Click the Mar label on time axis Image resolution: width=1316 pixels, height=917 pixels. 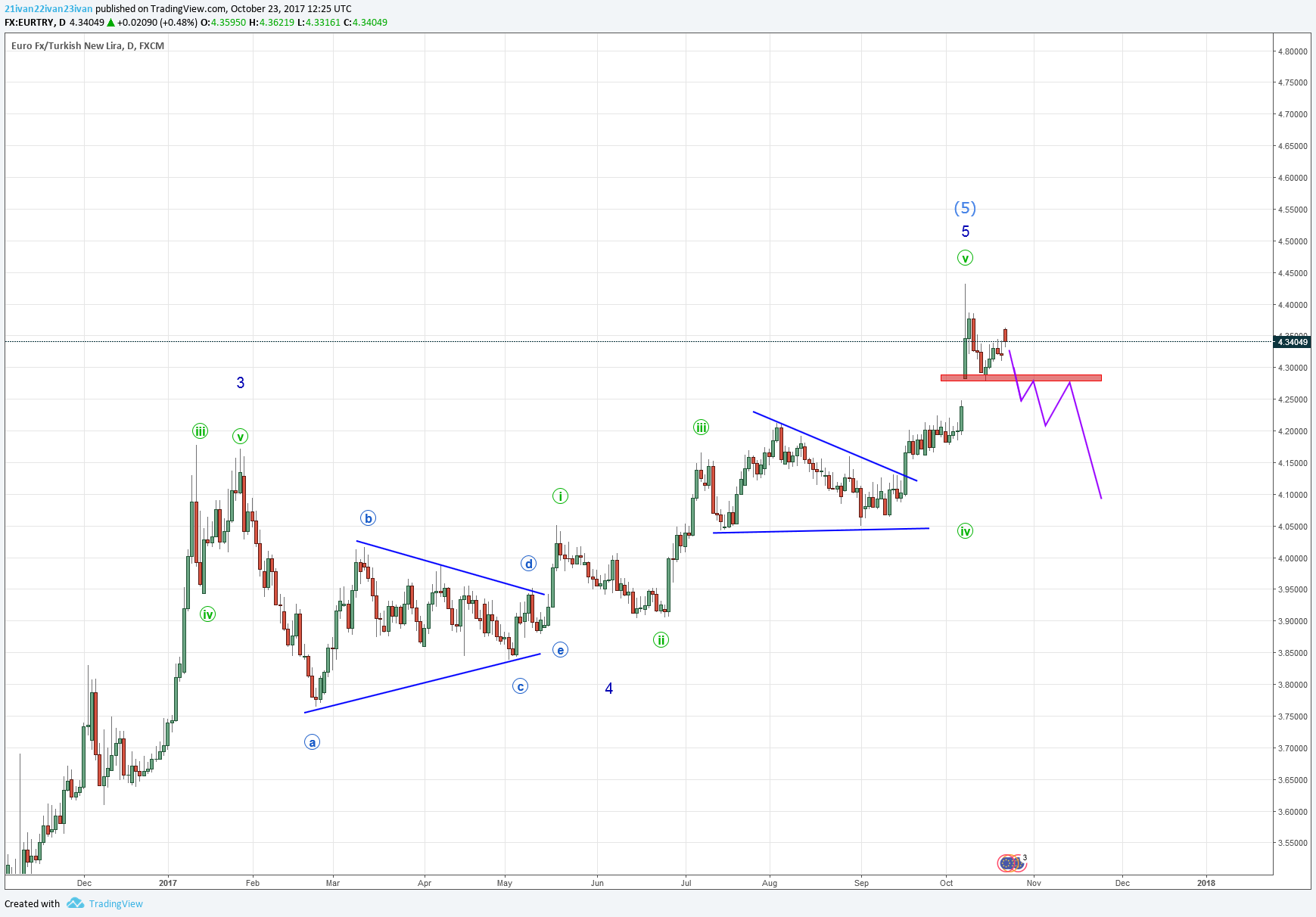(332, 883)
